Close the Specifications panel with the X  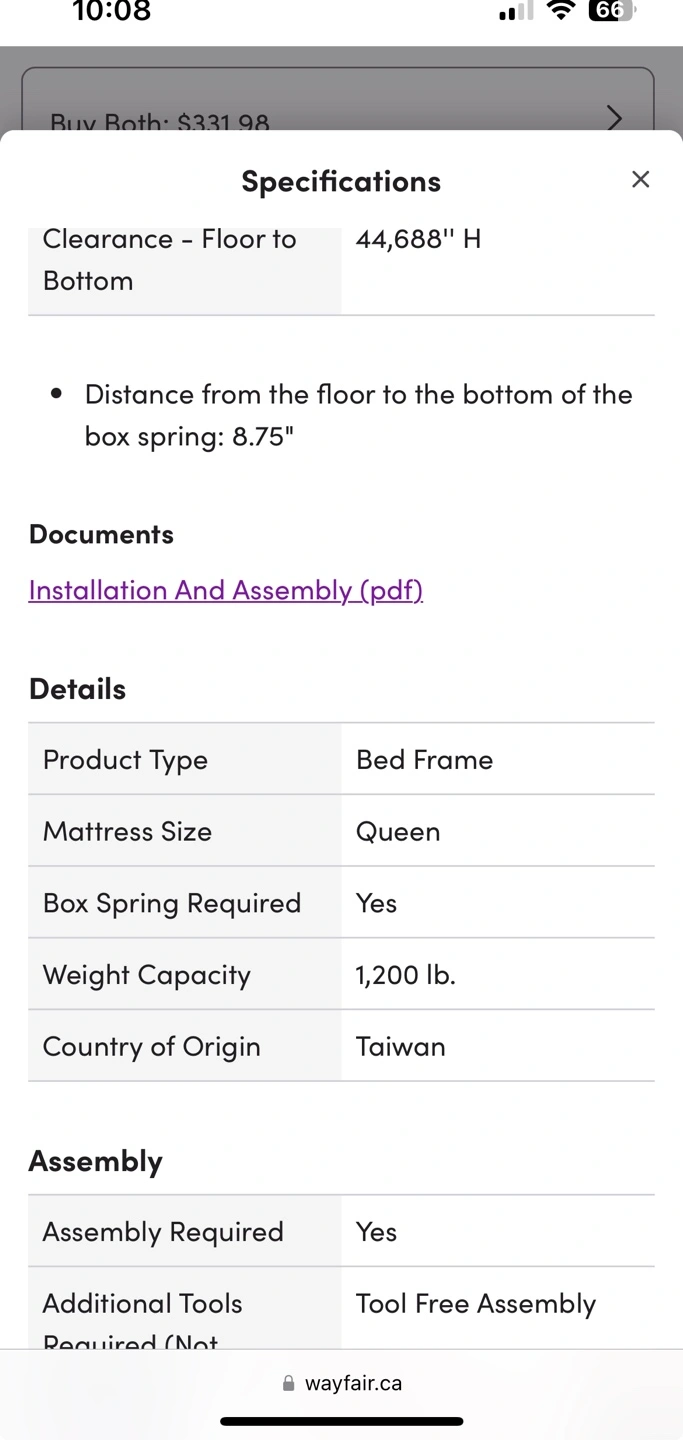640,180
